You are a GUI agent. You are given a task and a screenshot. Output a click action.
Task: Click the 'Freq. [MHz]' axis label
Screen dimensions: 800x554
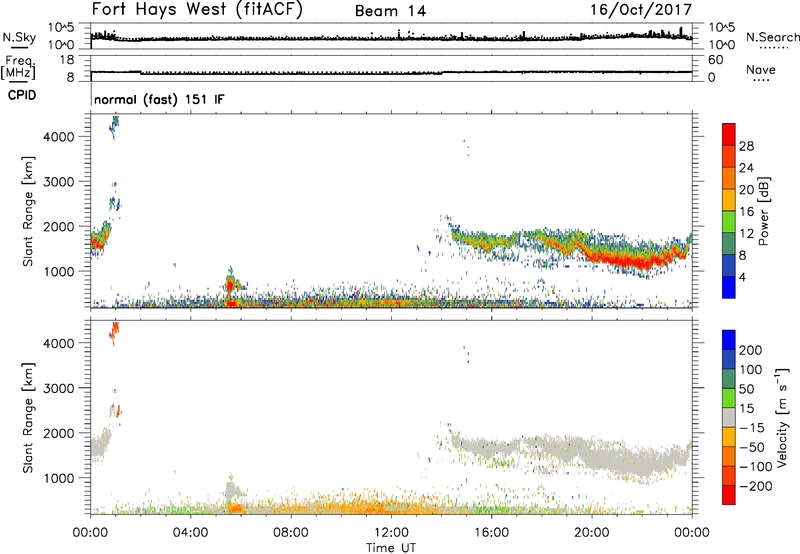(18, 68)
